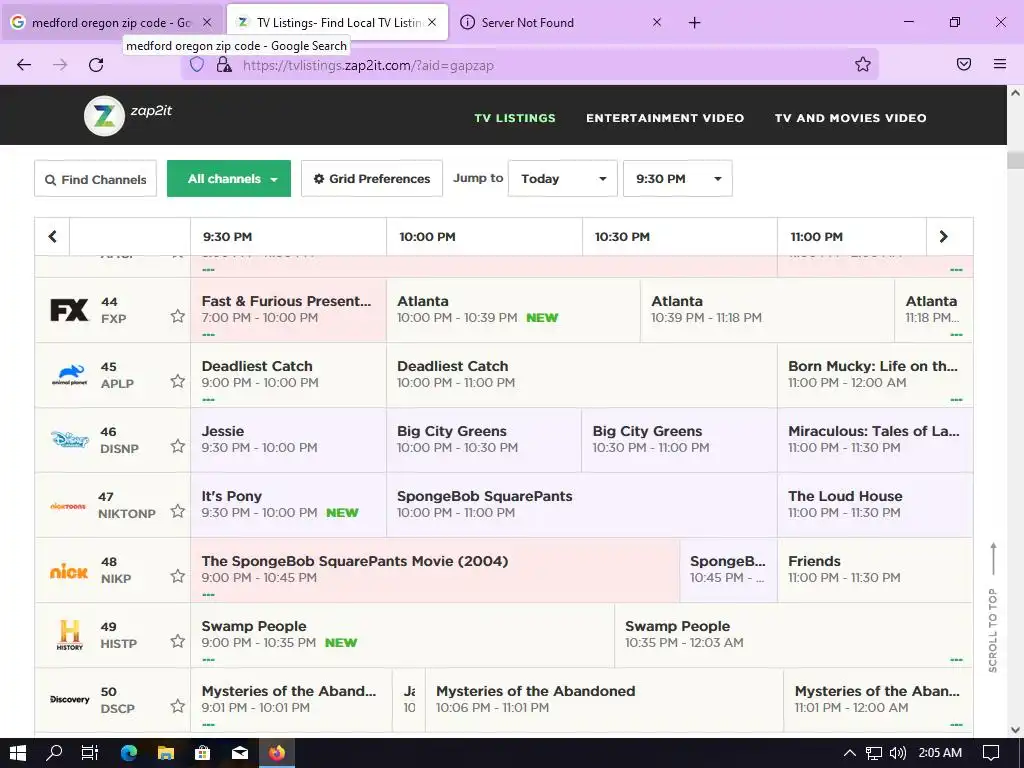
Task: Open the Pocket save icon
Action: click(964, 64)
